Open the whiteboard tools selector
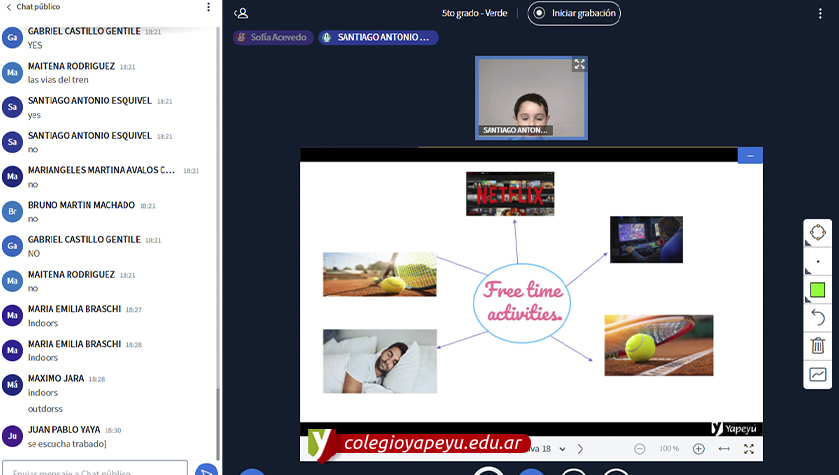 pyautogui.click(x=817, y=233)
